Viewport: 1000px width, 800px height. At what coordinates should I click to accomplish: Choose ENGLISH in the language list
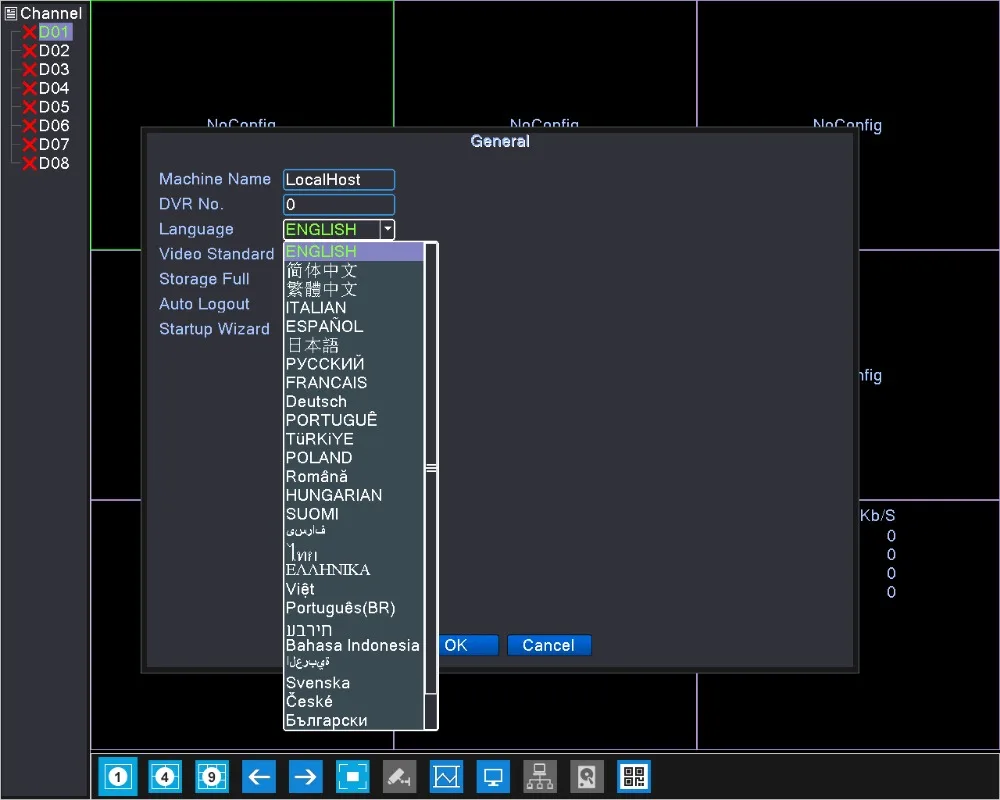[353, 251]
